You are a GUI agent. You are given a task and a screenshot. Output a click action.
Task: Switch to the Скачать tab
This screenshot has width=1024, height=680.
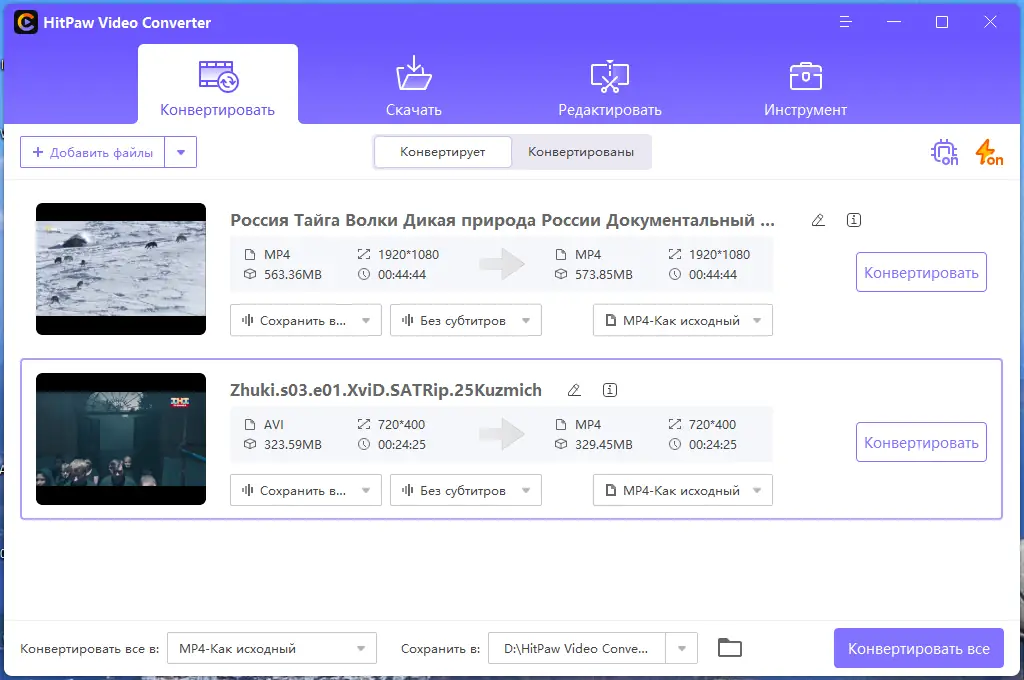click(x=413, y=84)
